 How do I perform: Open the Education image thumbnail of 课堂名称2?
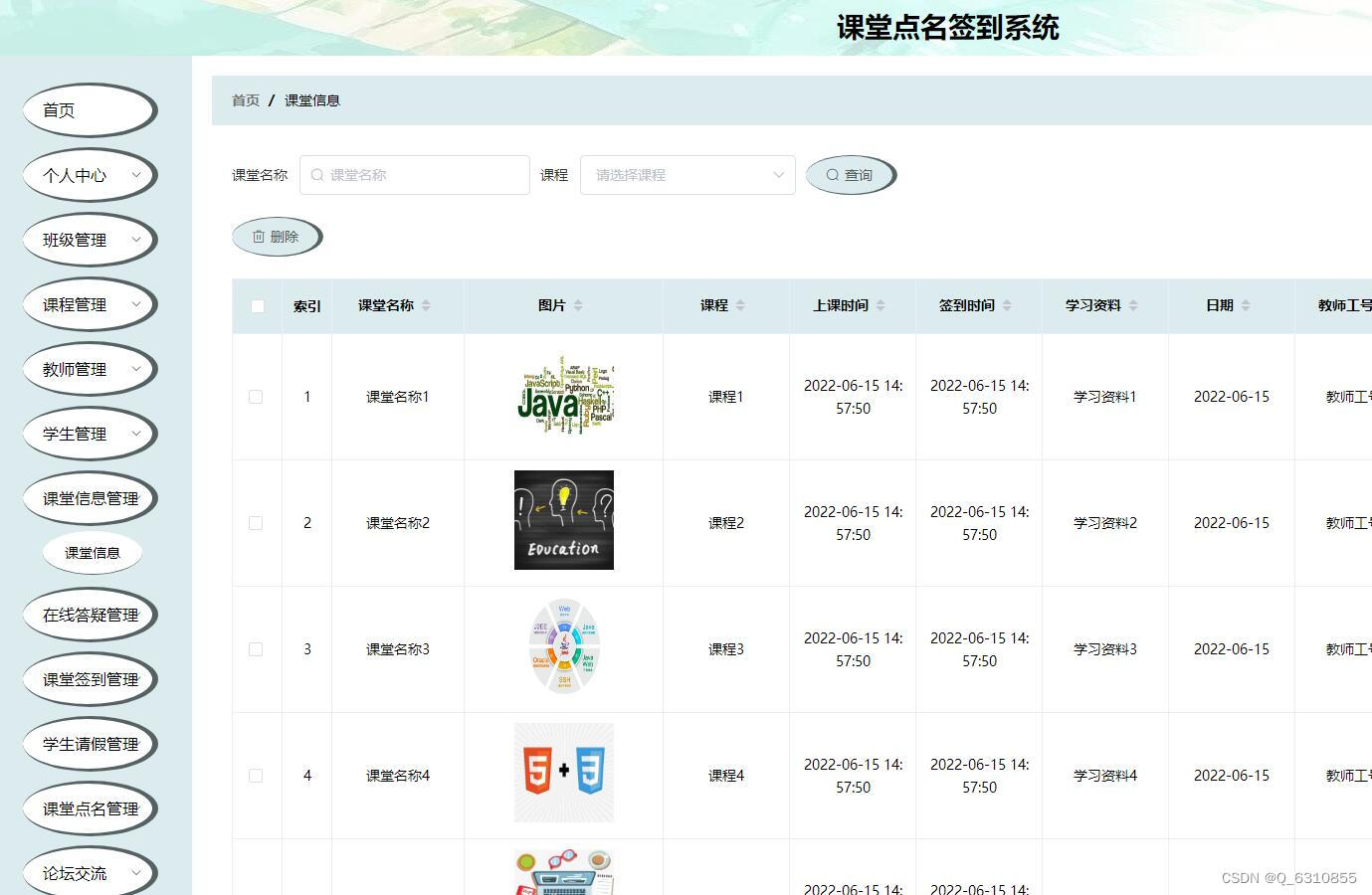564,520
